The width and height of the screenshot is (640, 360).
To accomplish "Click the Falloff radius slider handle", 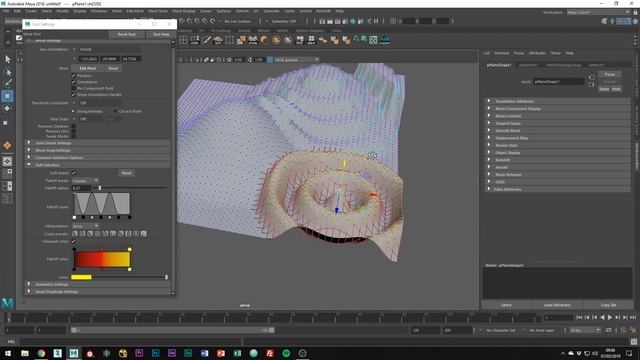I will [x=100, y=188].
